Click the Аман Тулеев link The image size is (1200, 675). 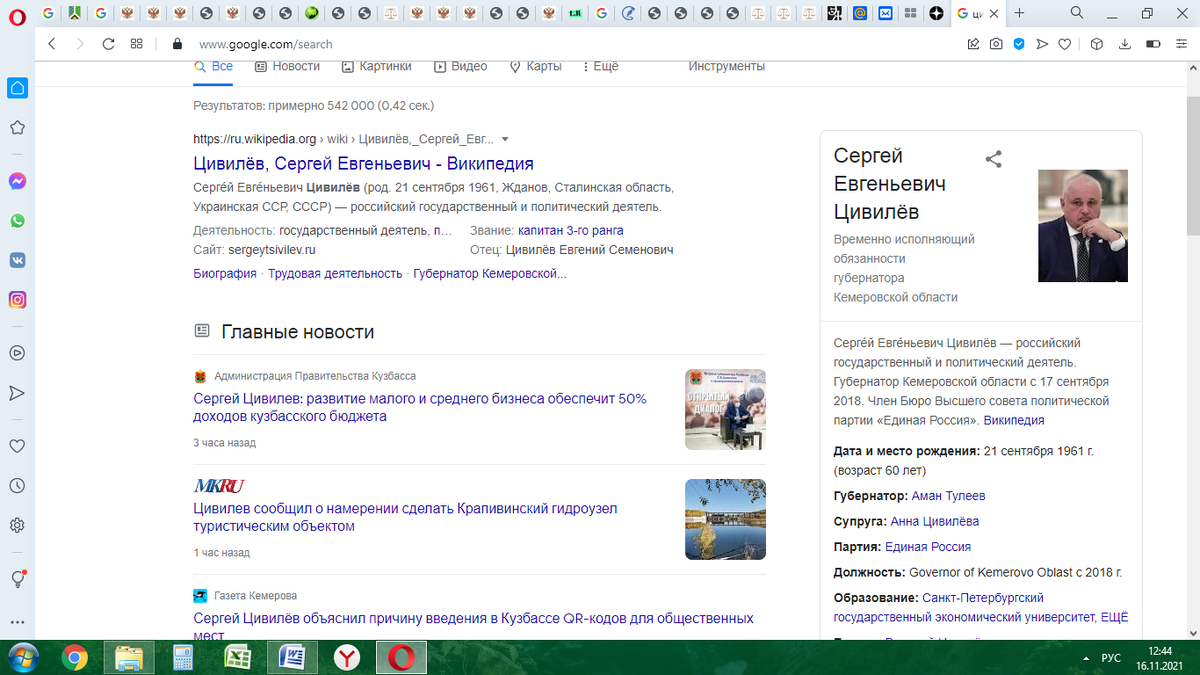[949, 496]
